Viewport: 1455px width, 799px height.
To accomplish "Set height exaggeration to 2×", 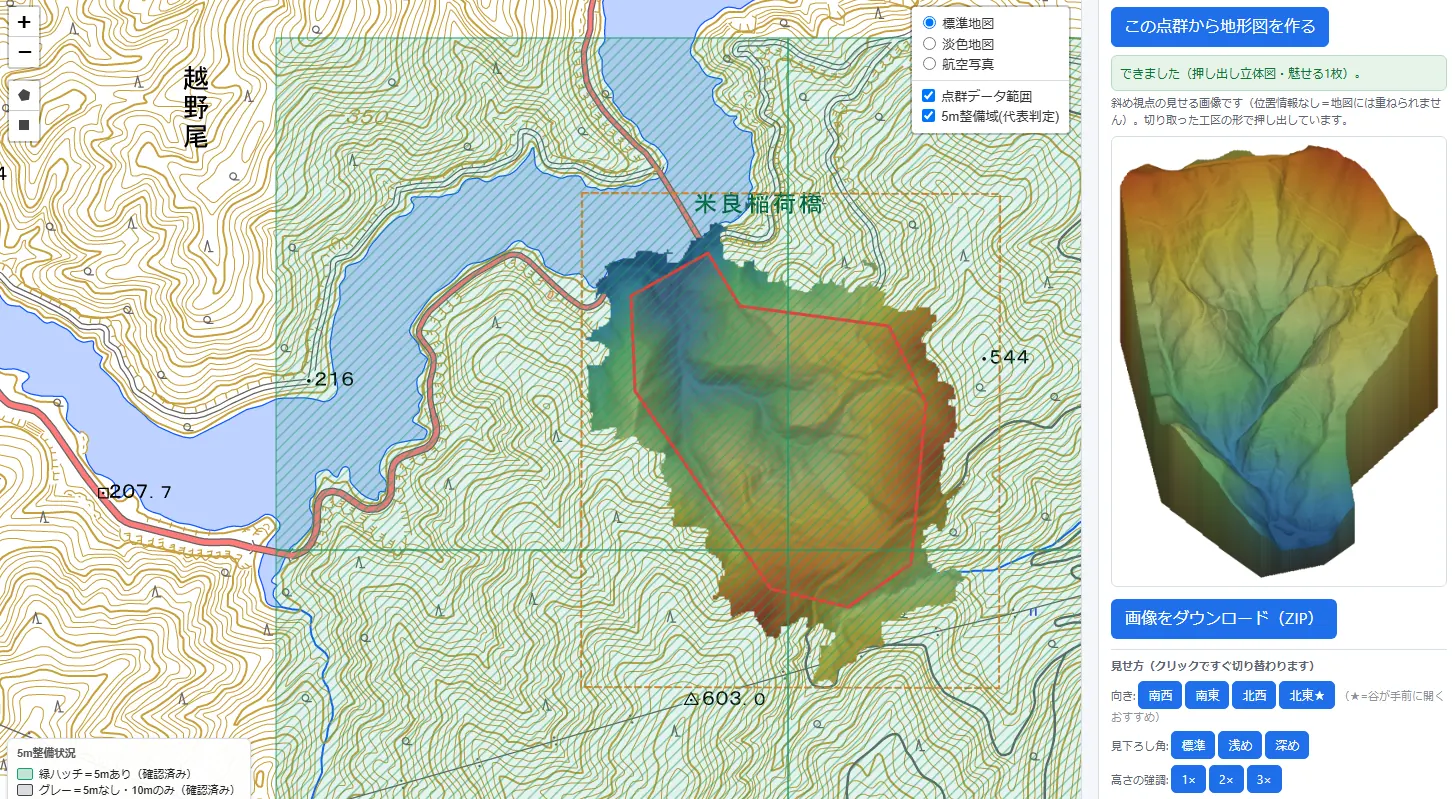I will click(1226, 779).
